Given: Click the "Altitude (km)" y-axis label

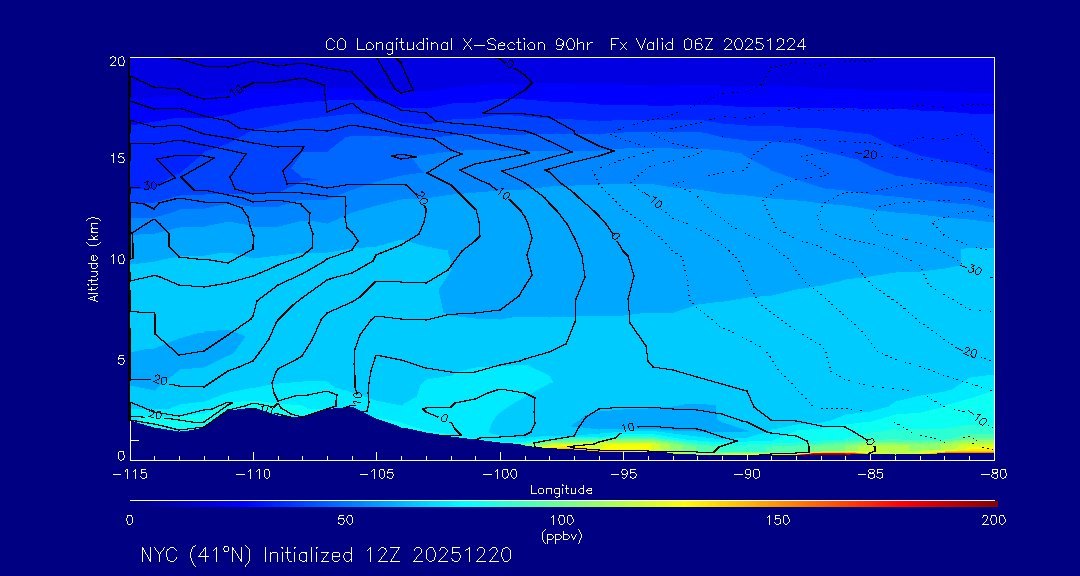Looking at the screenshot, I should (93, 258).
